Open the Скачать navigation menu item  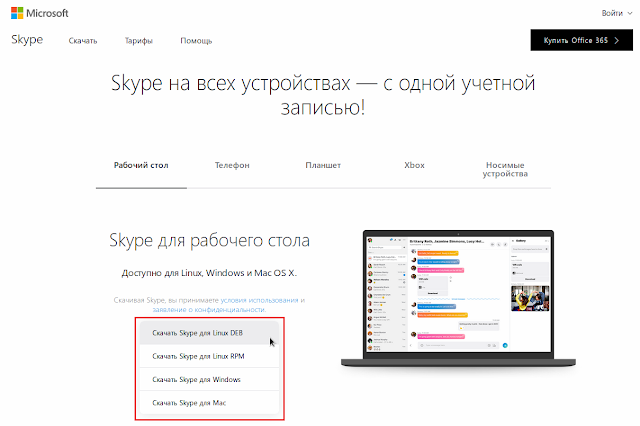pos(83,41)
